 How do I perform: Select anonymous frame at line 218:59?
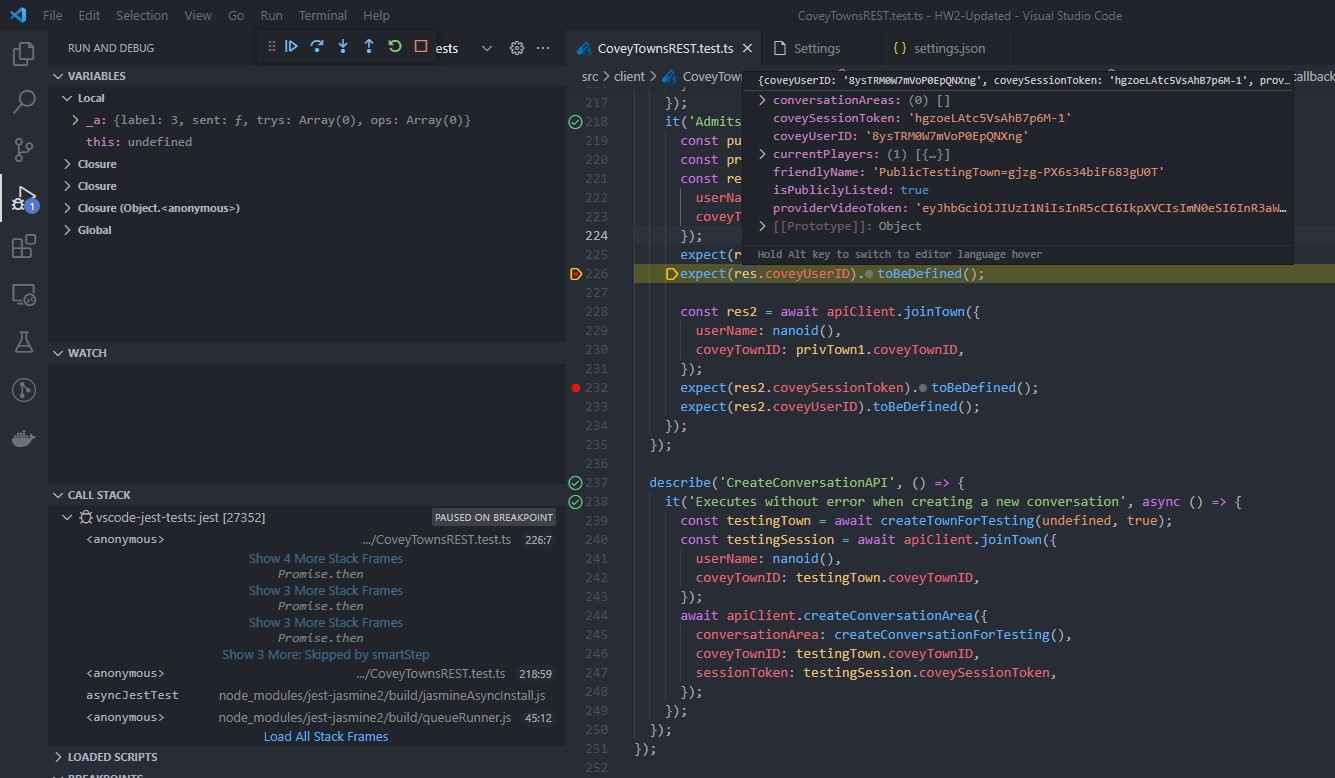pos(306,673)
